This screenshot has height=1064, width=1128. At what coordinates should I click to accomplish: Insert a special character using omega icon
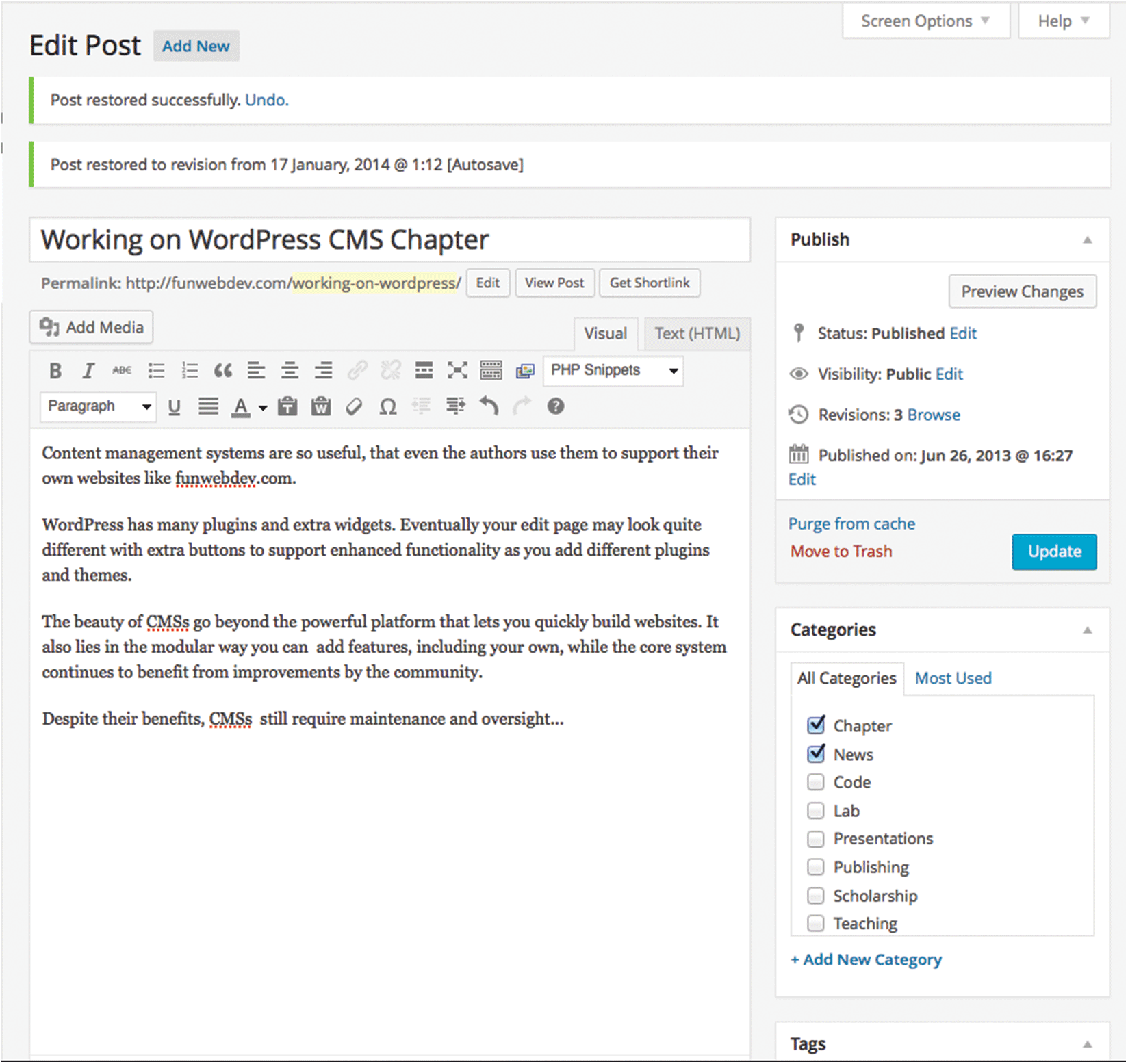(x=388, y=407)
